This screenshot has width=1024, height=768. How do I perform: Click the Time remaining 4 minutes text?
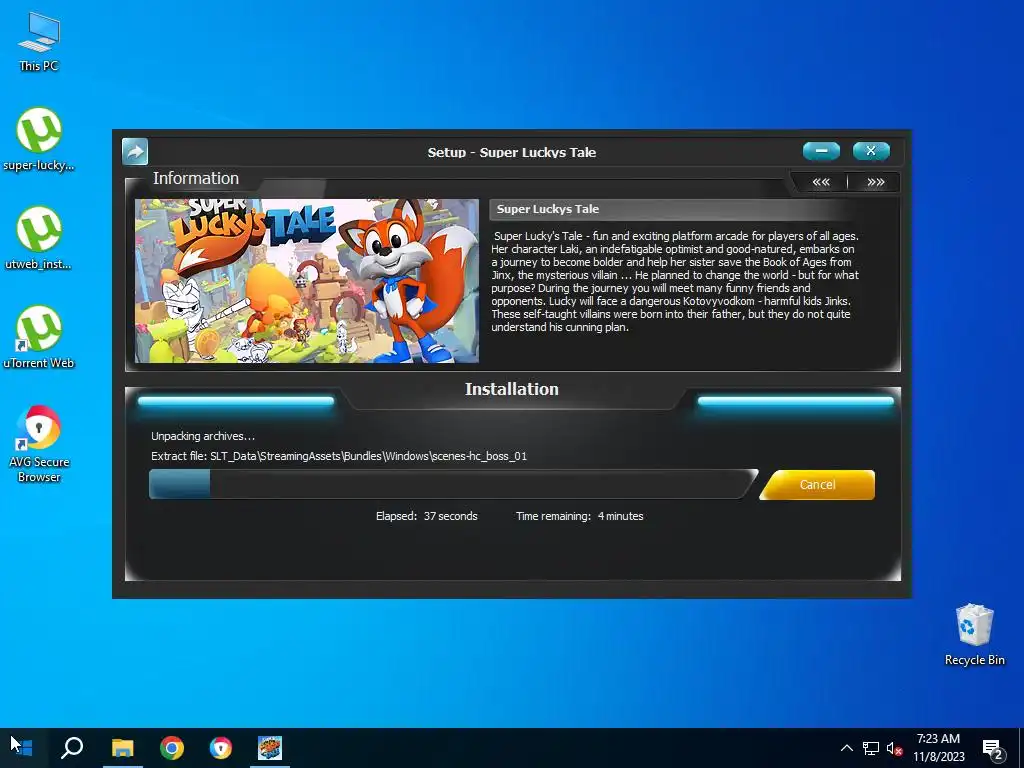580,516
